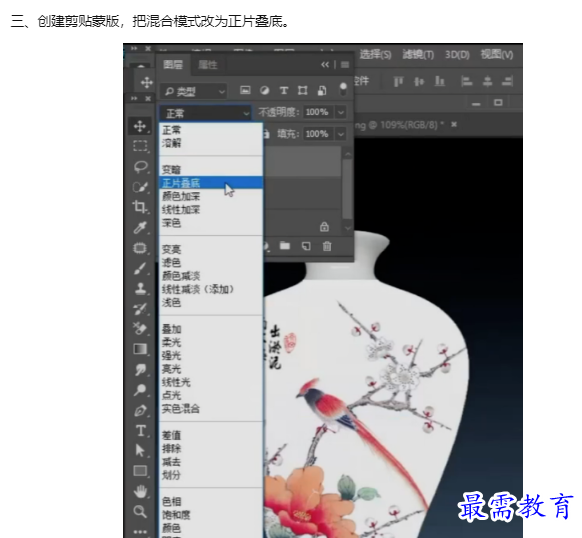Select the Crop tool

140,207
